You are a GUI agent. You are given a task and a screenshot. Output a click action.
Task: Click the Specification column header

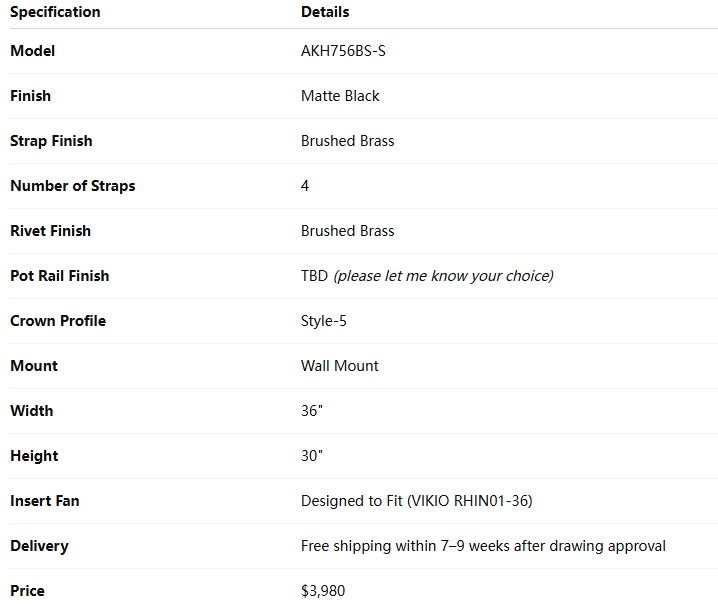[x=55, y=12]
